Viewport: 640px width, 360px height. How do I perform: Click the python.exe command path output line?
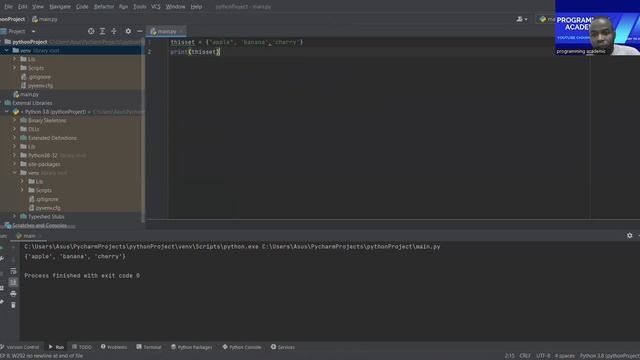coord(232,247)
